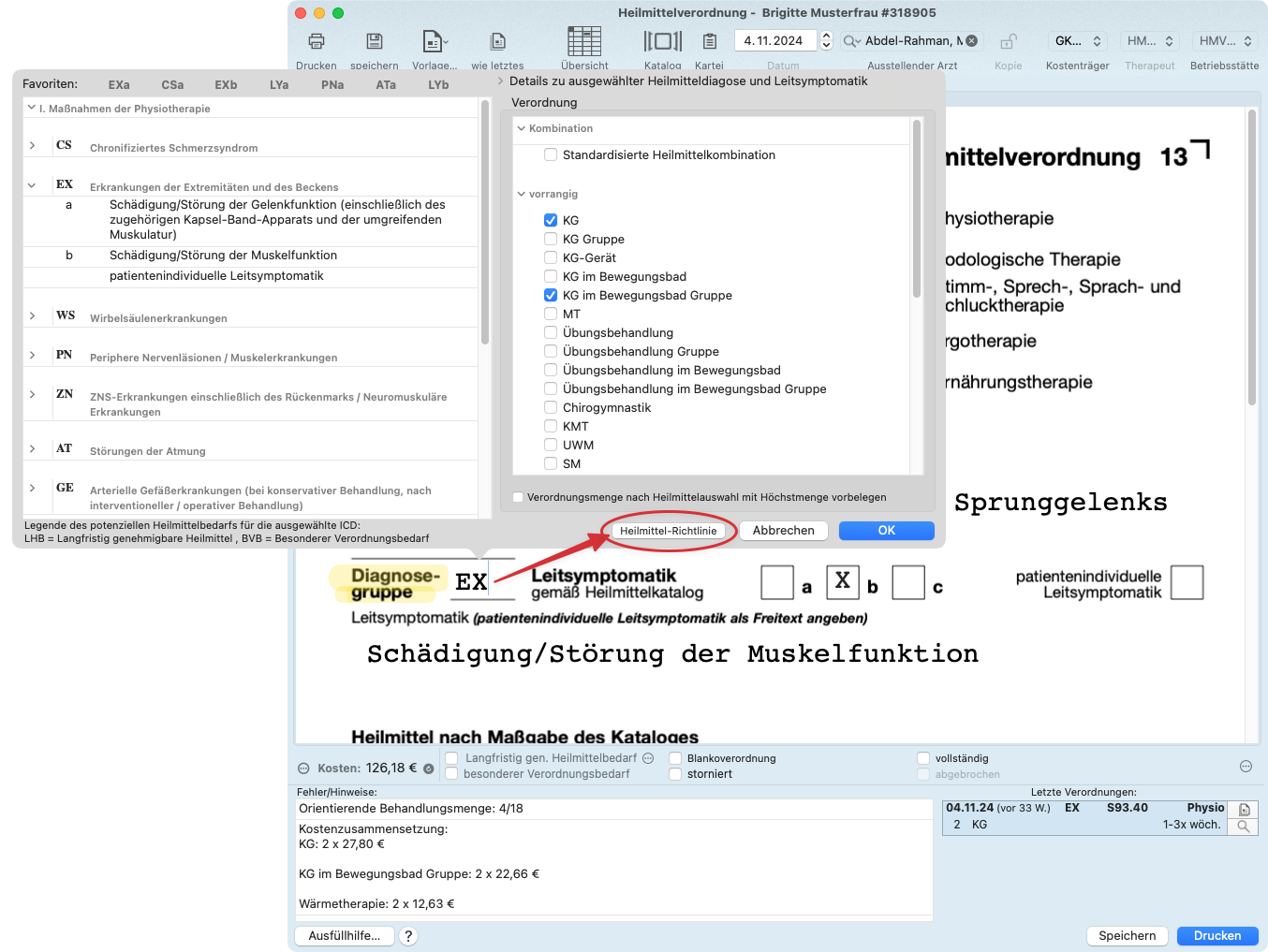Collapse the Kombination section
1268x952 pixels.
[522, 128]
